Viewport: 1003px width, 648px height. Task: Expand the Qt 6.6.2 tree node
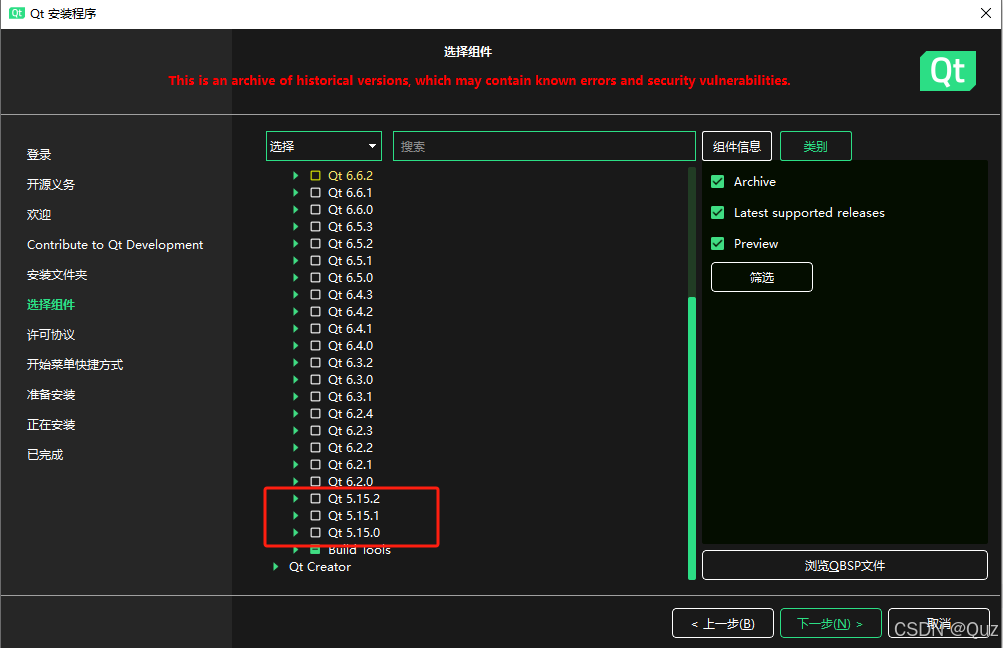click(x=296, y=175)
